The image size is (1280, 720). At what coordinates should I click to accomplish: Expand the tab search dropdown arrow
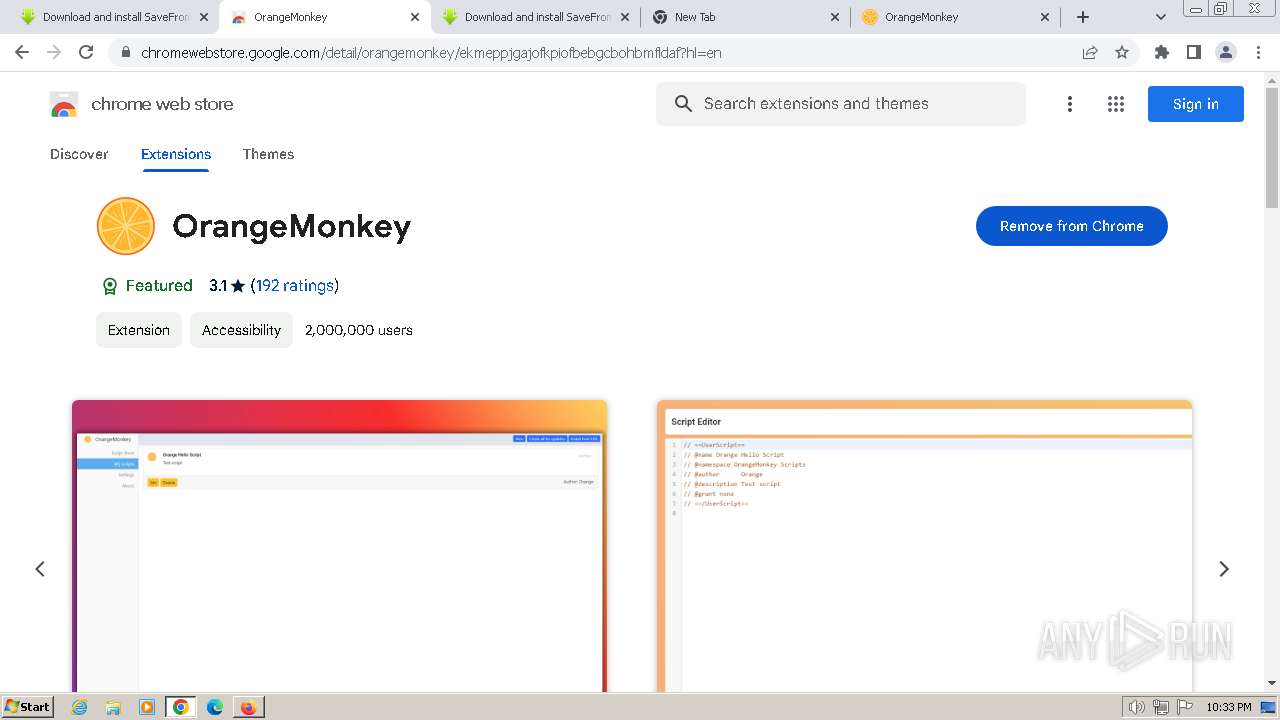click(1160, 17)
